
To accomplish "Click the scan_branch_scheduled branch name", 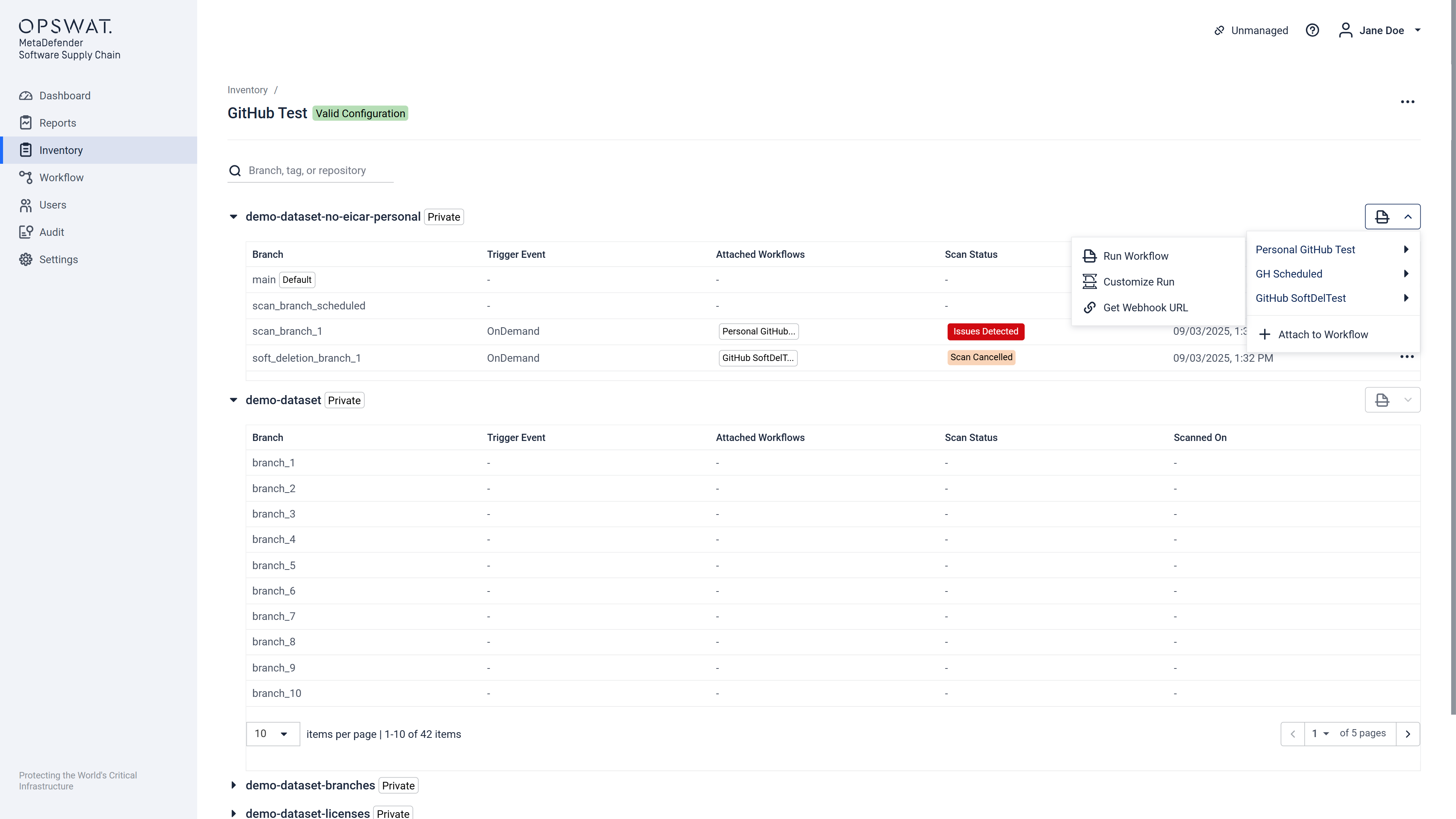I will [309, 306].
